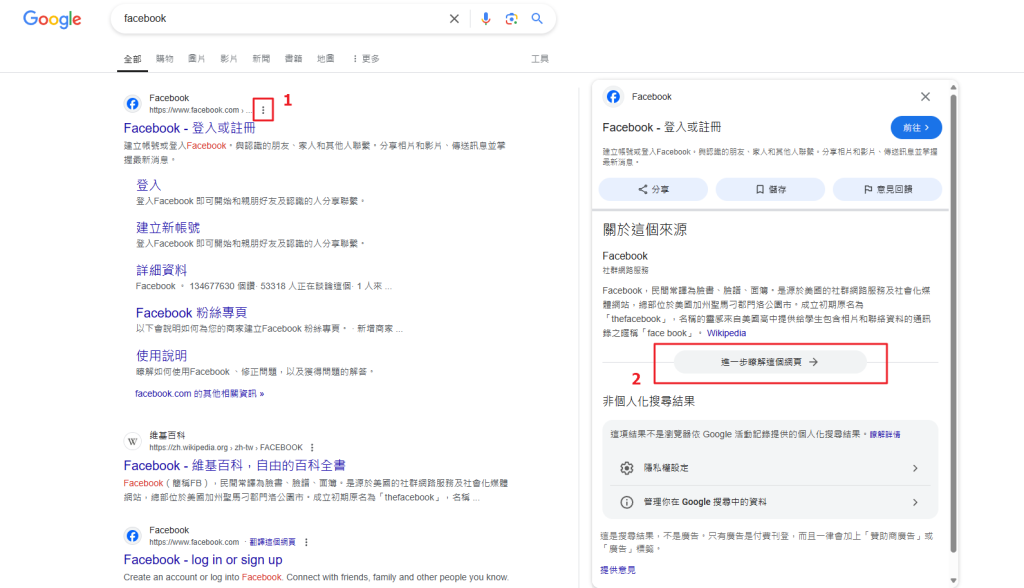Click the magnifying glass search icon

pos(537,19)
